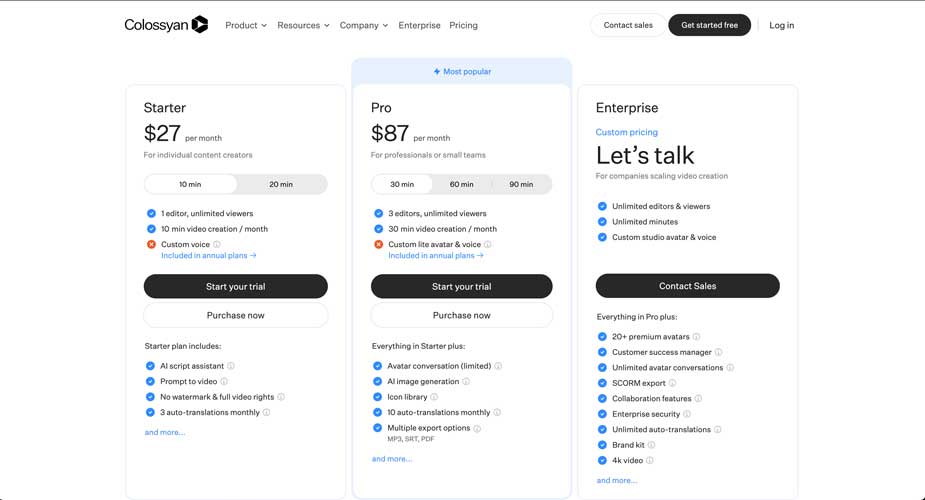Expand the Company menu
This screenshot has height=500, width=925.
[x=363, y=25]
